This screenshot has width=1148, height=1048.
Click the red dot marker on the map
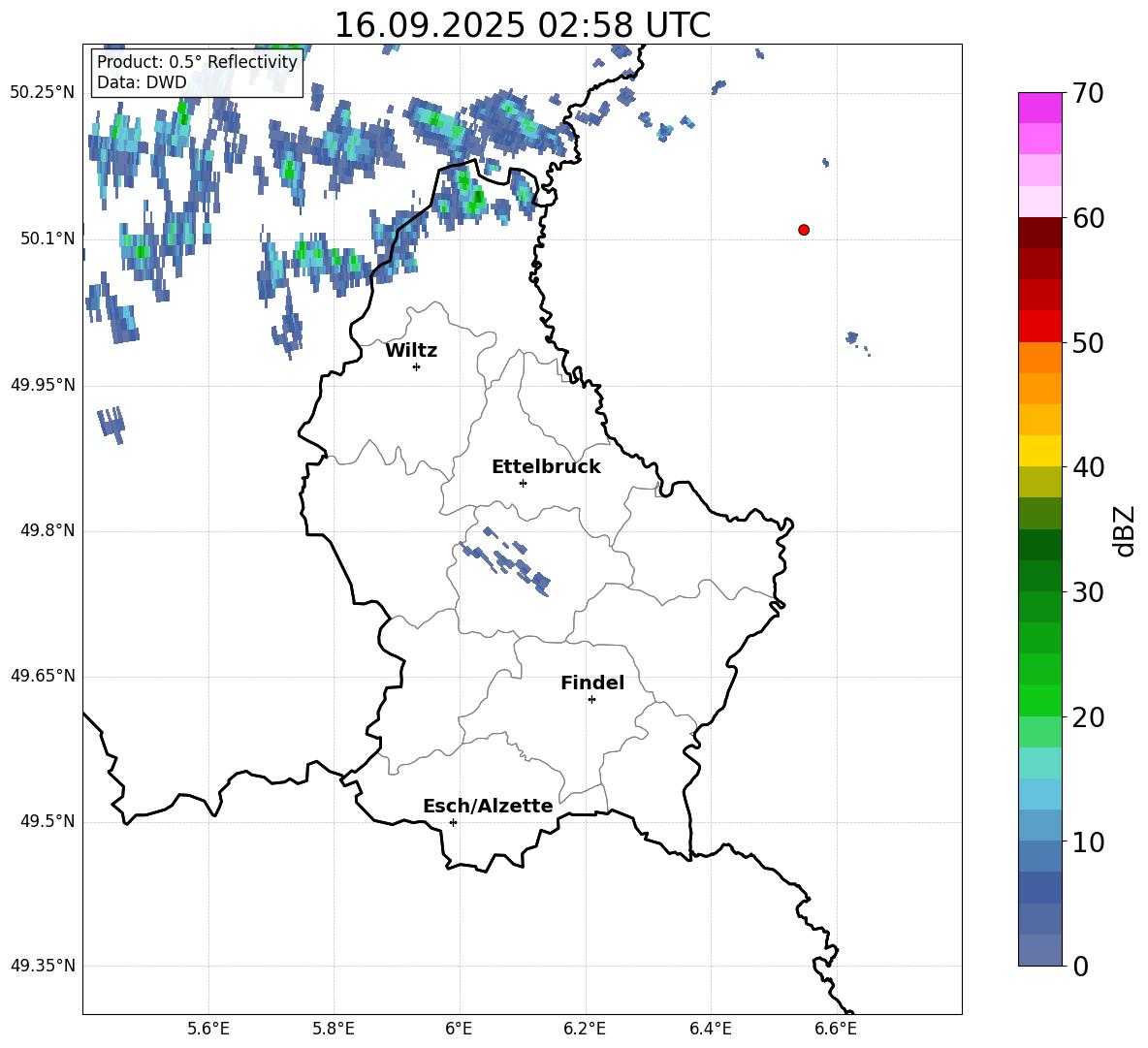pos(804,230)
